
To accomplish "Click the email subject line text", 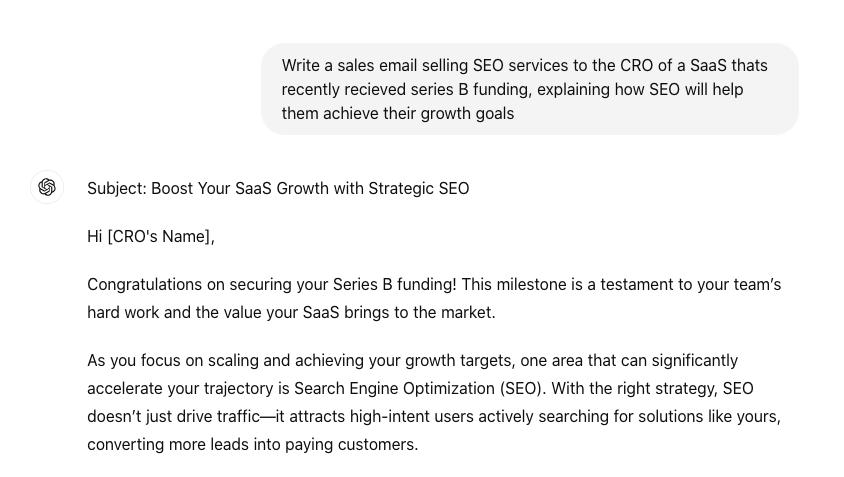I will (x=278, y=188).
